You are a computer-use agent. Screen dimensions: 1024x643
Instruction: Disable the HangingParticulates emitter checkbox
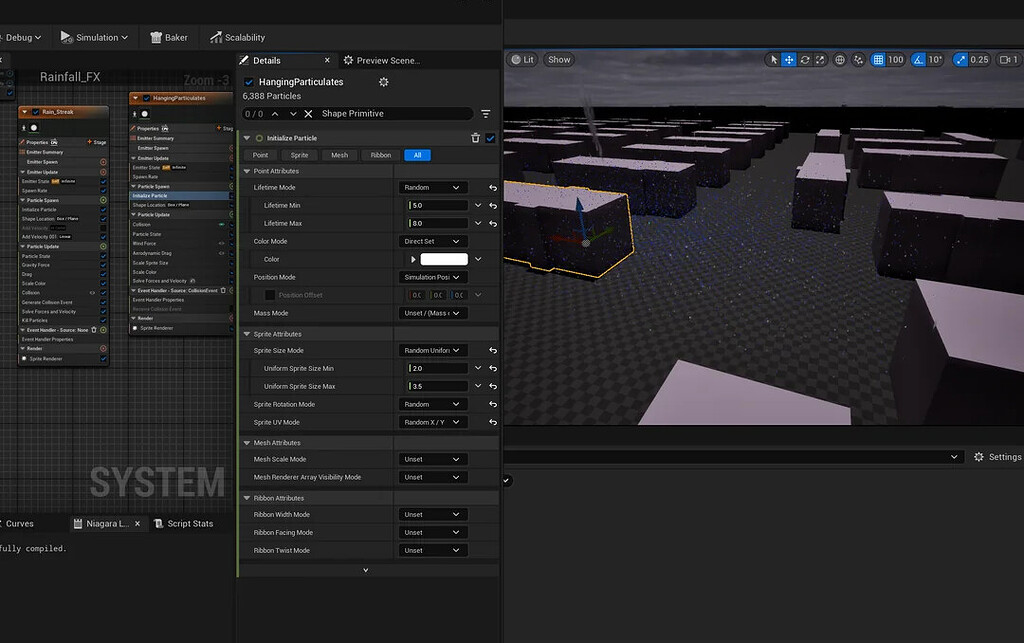pos(249,82)
